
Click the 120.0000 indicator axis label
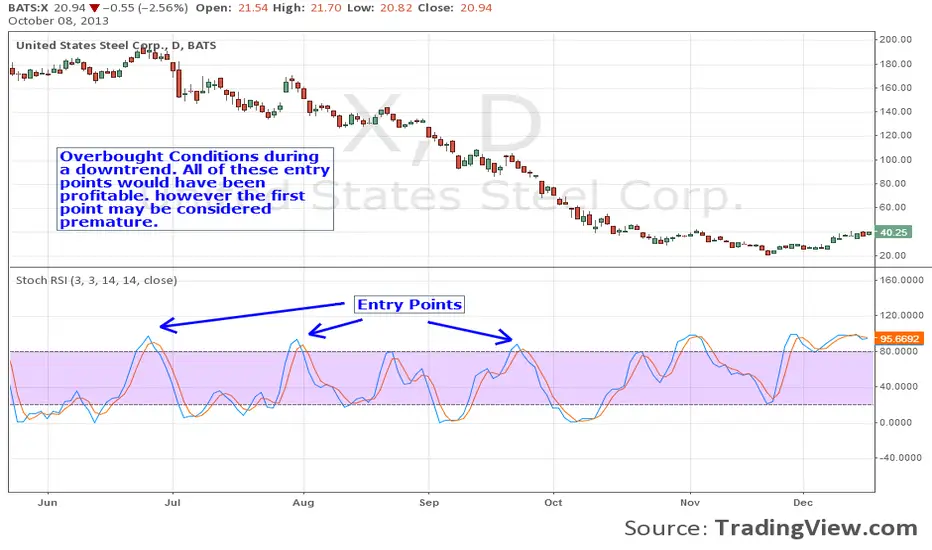pyautogui.click(x=902, y=315)
